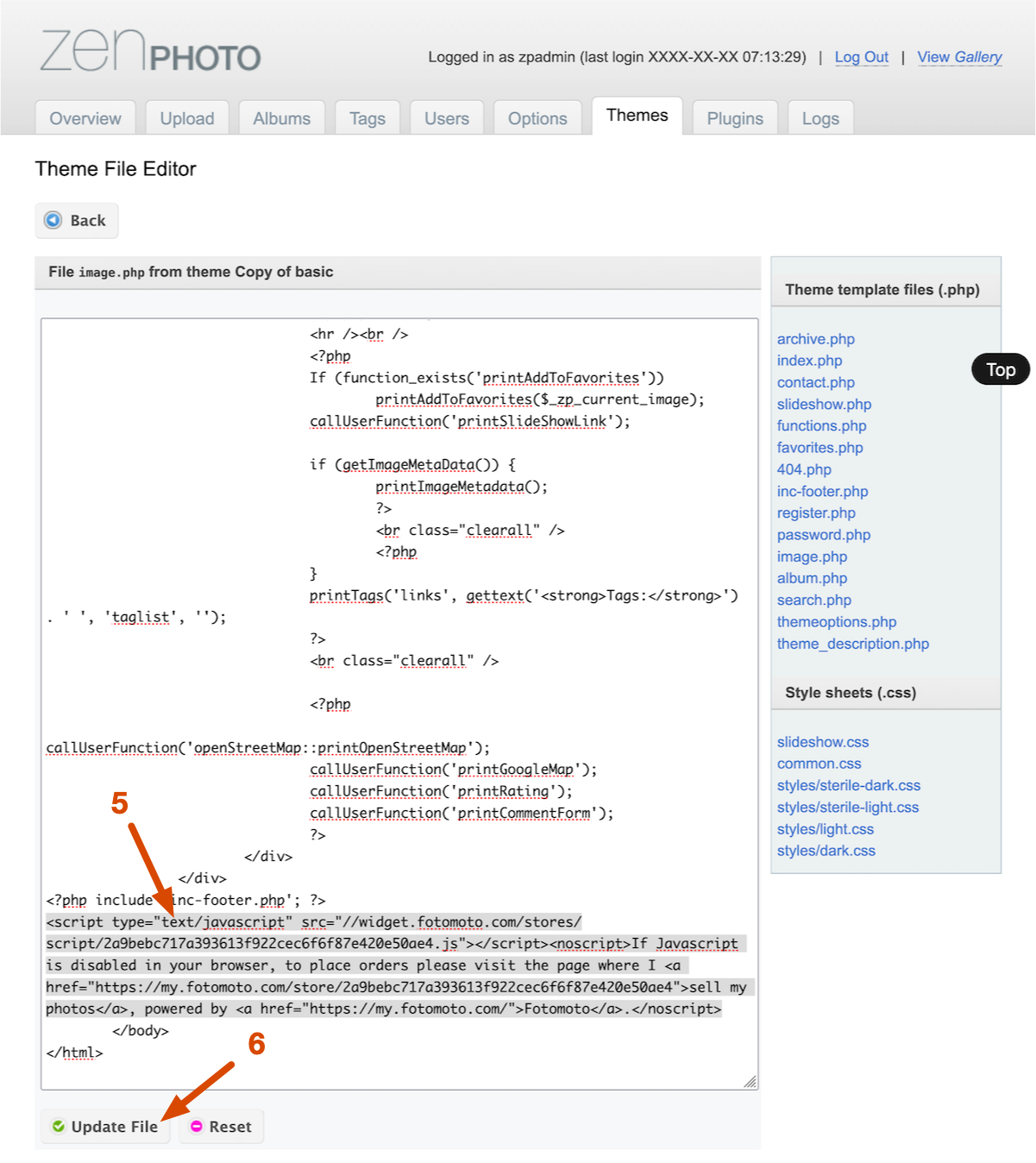Viewport: 1036px width, 1163px height.
Task: Open theme_description.php template file
Action: (853, 644)
